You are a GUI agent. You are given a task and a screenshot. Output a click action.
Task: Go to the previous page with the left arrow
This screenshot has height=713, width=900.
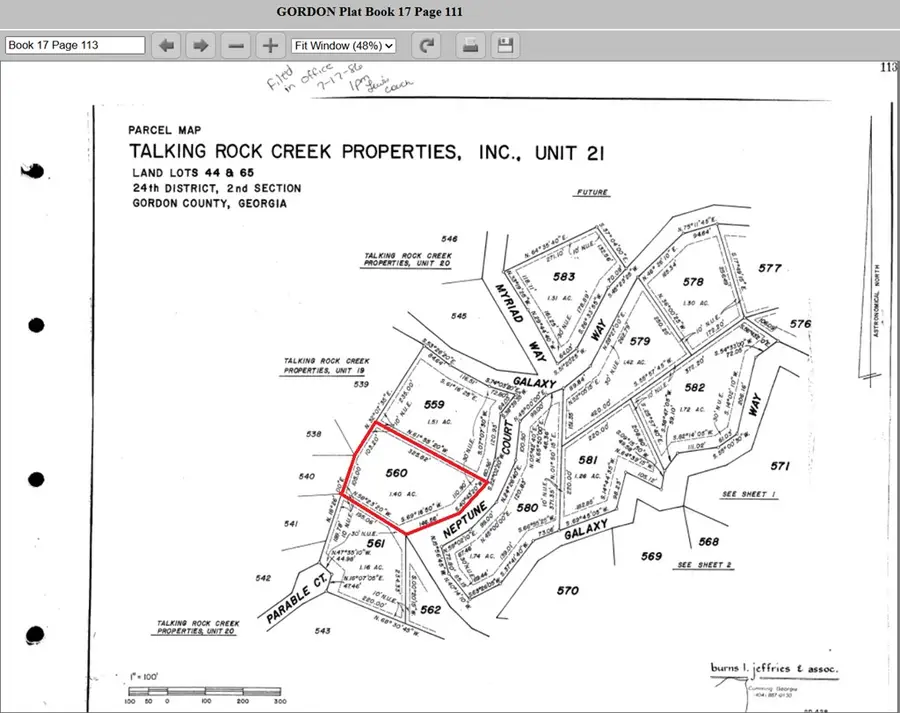[166, 44]
